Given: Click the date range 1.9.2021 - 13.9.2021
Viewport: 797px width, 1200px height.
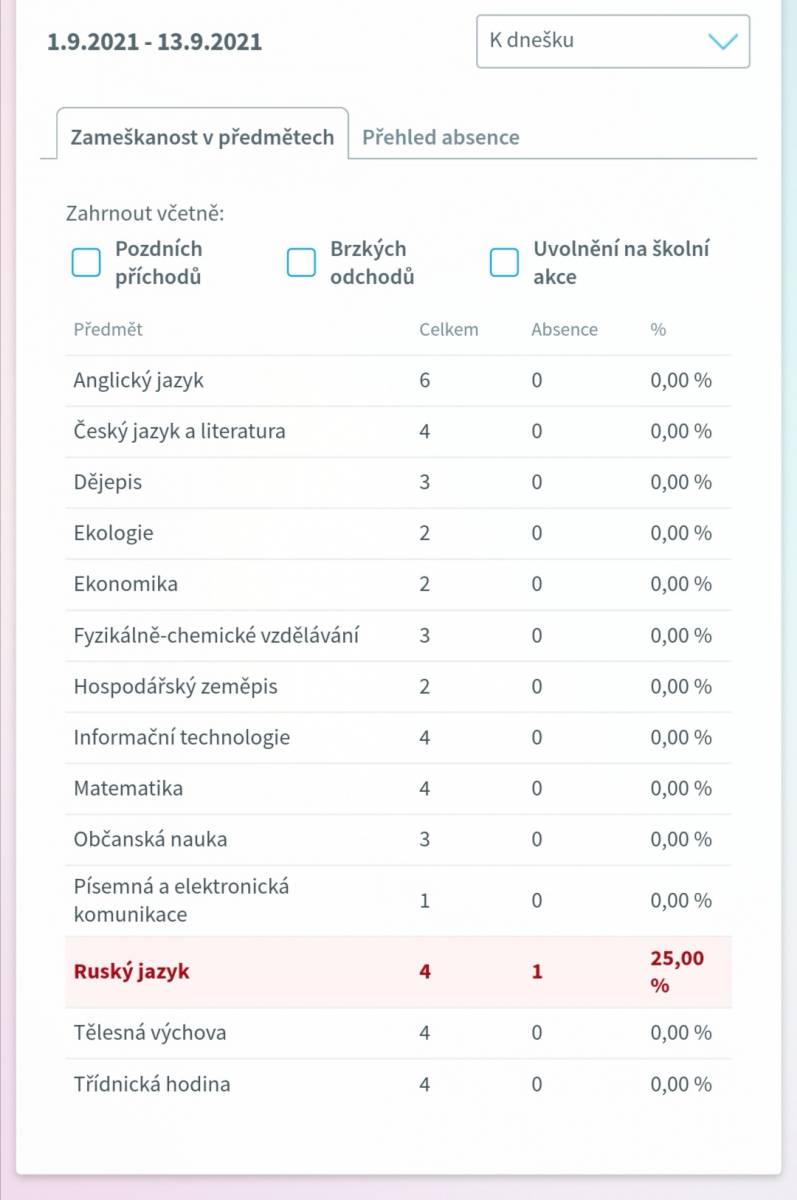Looking at the screenshot, I should pos(155,42).
